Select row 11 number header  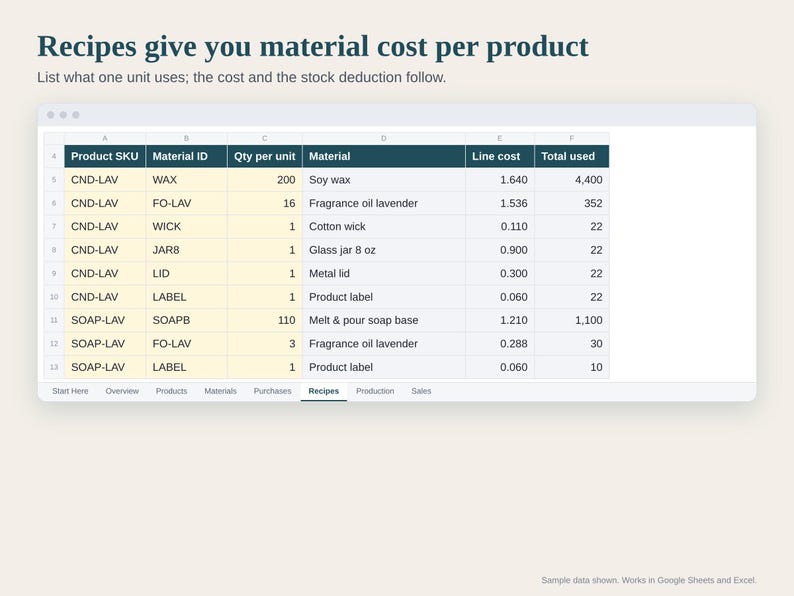[x=54, y=320]
